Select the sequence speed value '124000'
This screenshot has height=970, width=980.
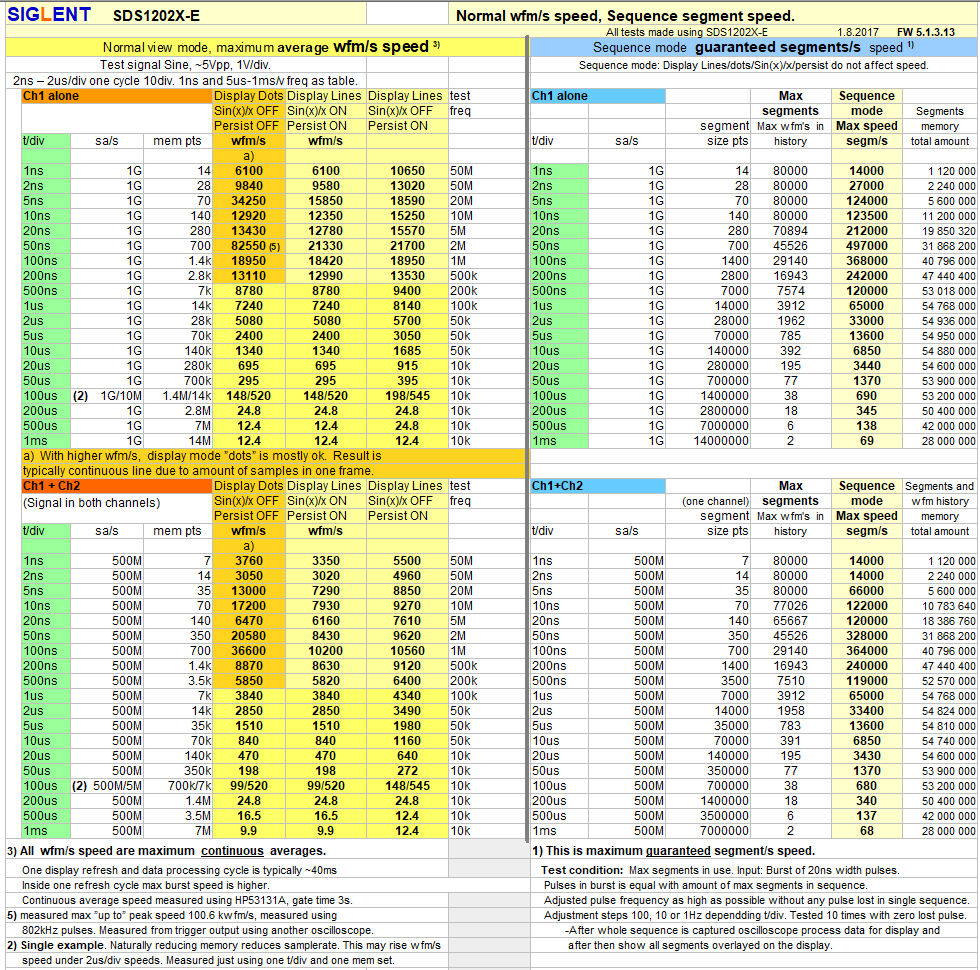[866, 201]
